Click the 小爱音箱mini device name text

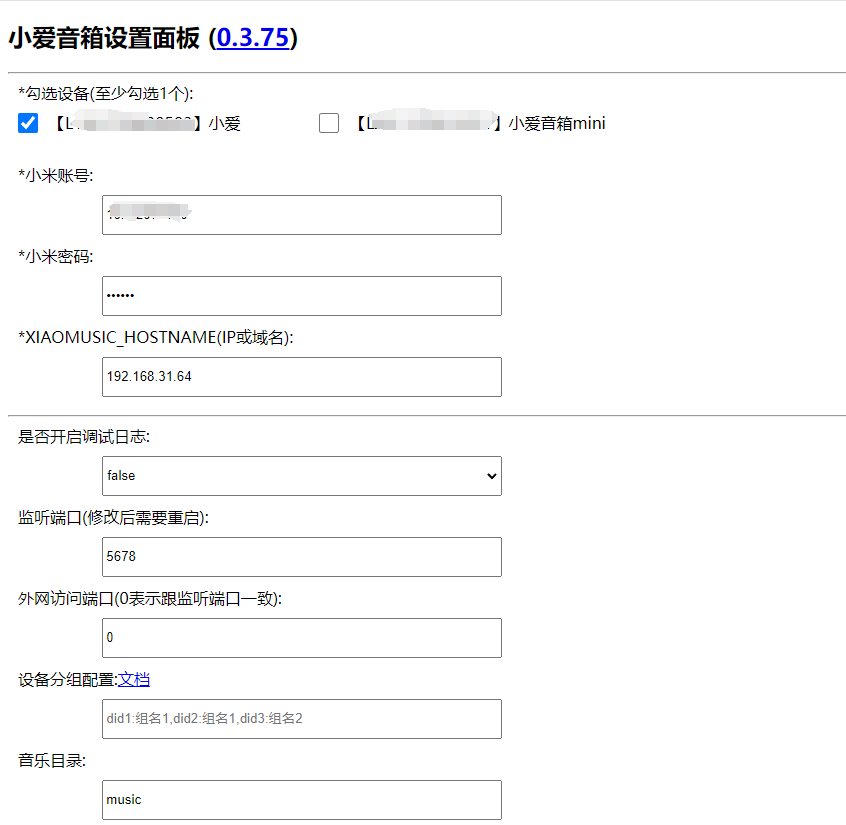coord(556,124)
